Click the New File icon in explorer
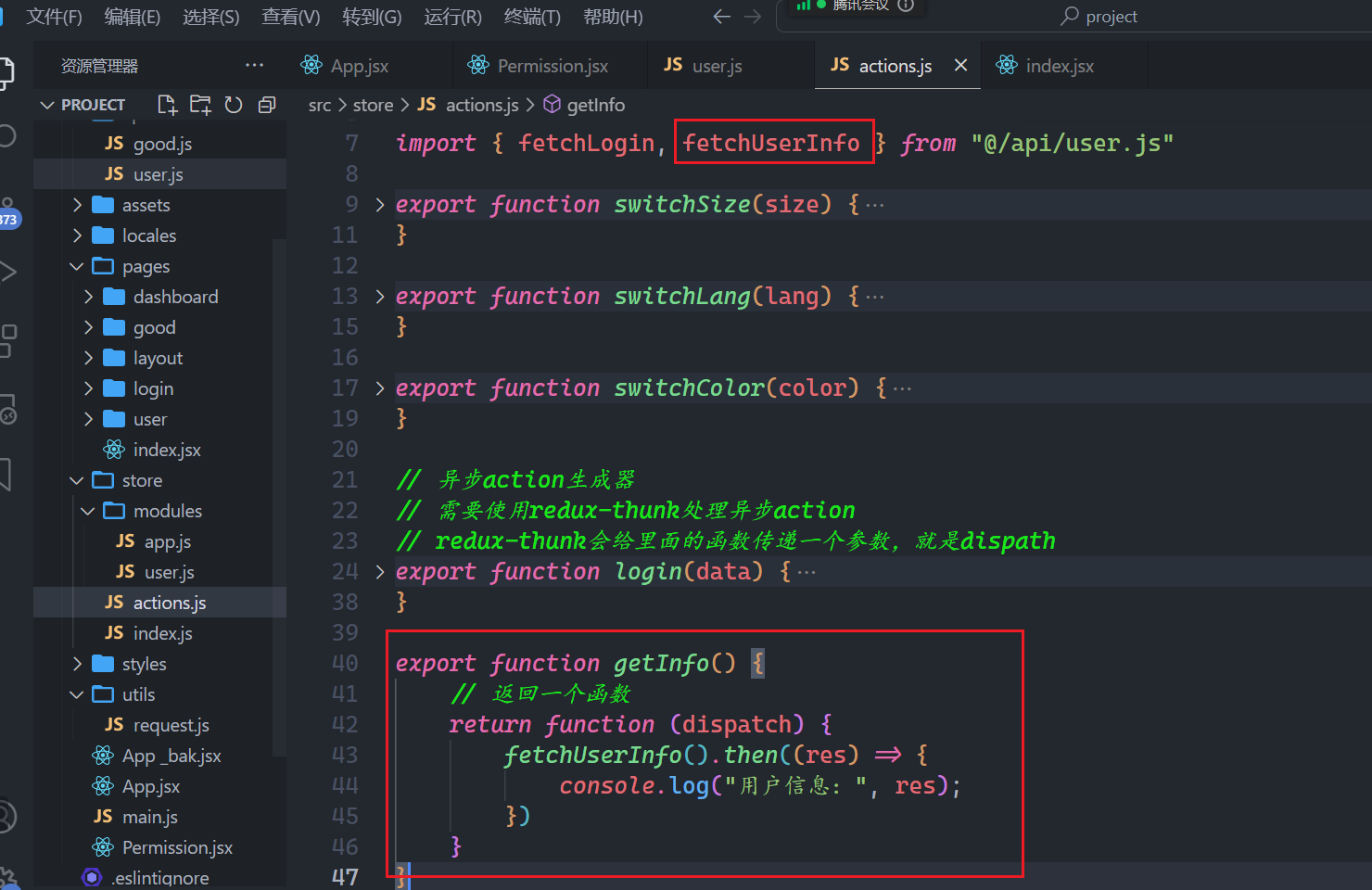This screenshot has height=890, width=1372. [x=167, y=105]
